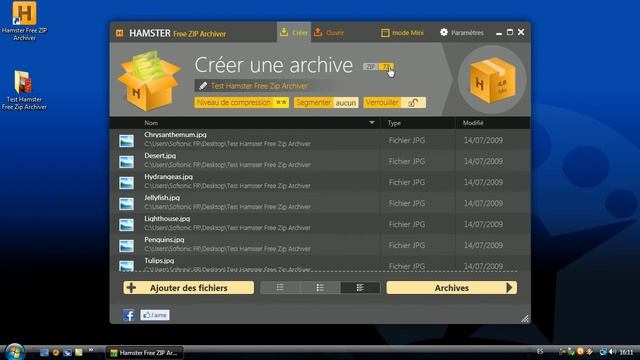Select the Desert.jpg file name
Screen dimensions: 640x360
tap(160, 156)
